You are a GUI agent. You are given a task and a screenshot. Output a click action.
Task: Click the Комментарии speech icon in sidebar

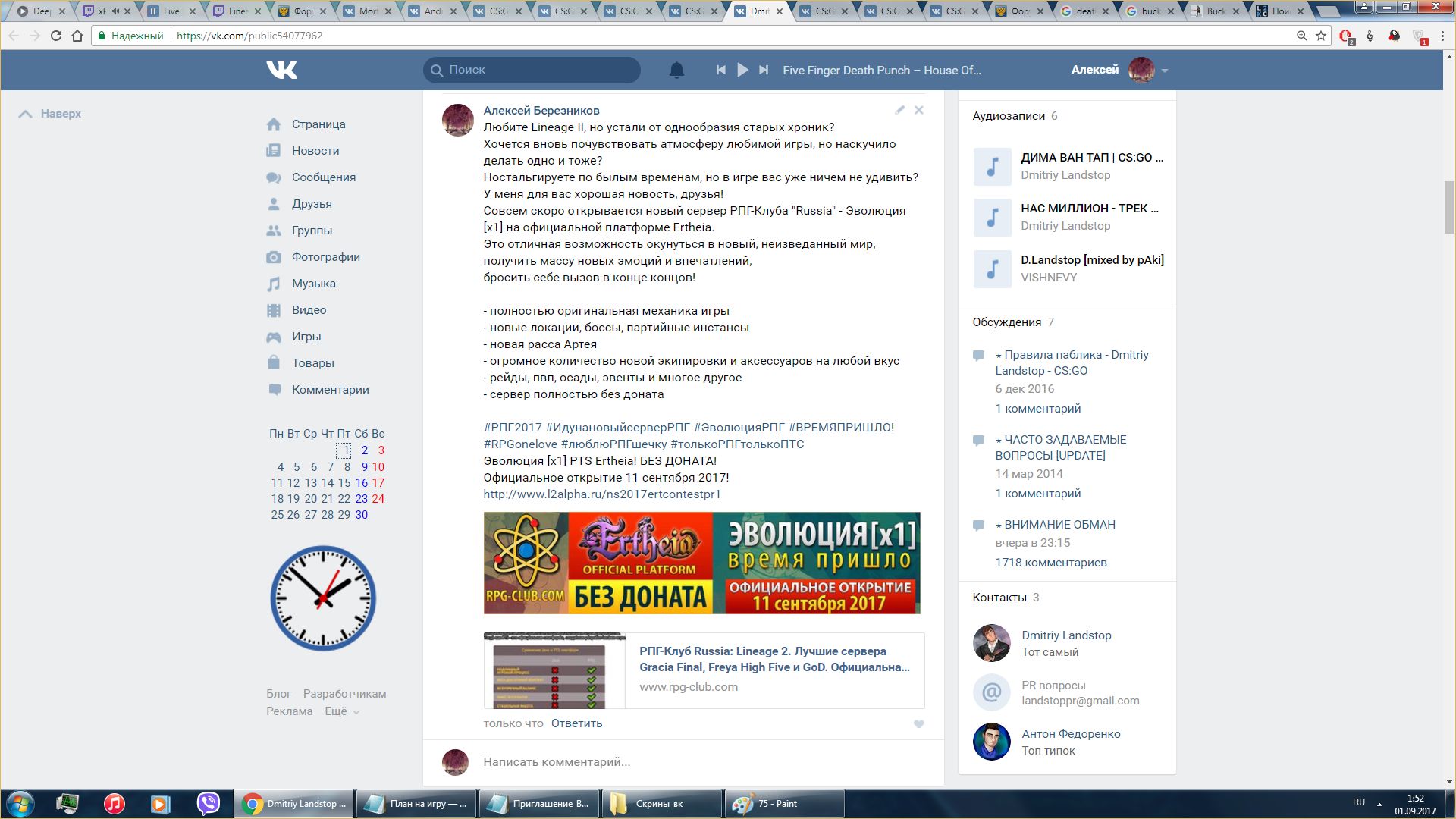point(274,390)
